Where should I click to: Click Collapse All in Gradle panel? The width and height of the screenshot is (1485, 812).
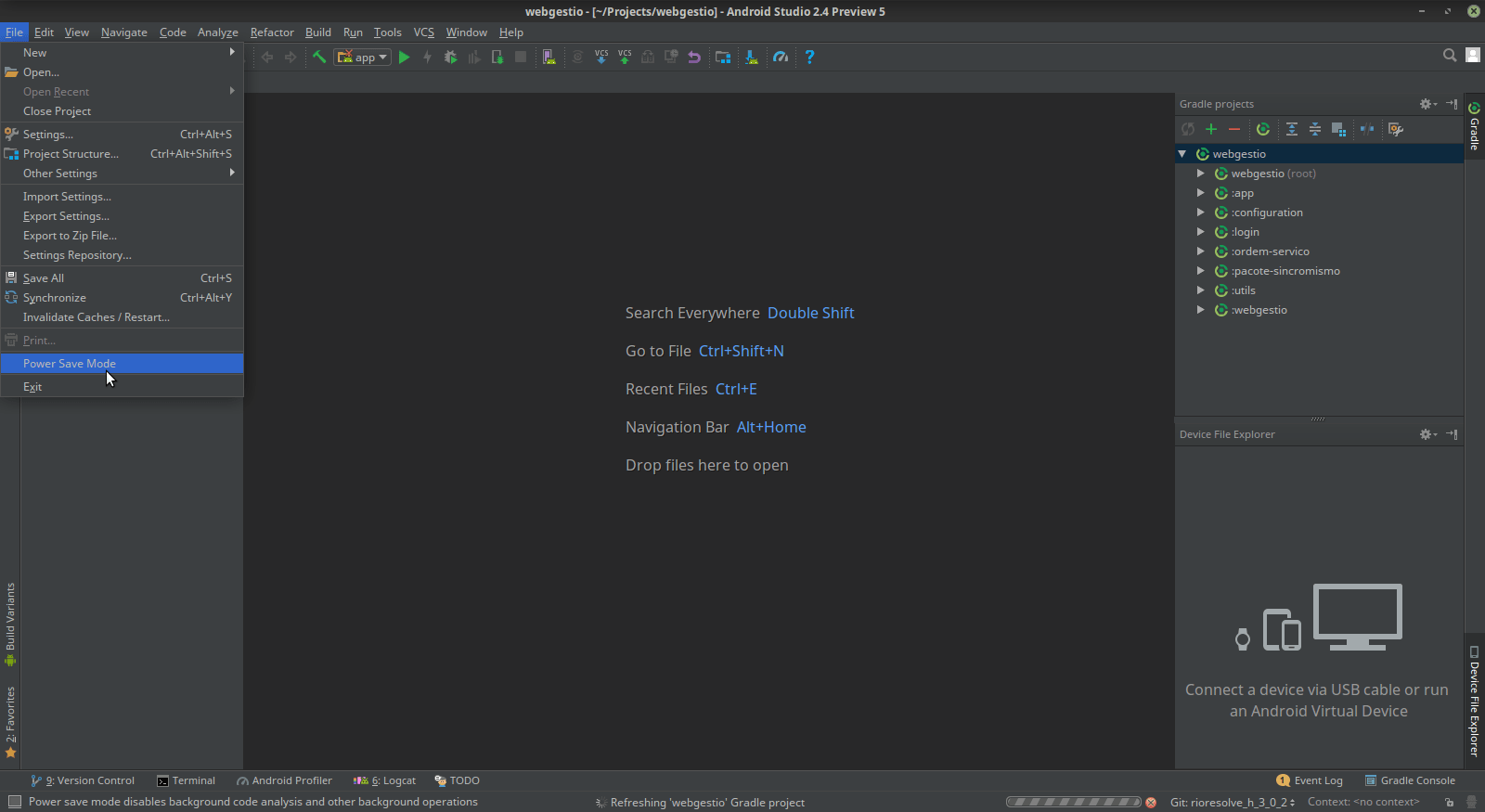point(1315,129)
